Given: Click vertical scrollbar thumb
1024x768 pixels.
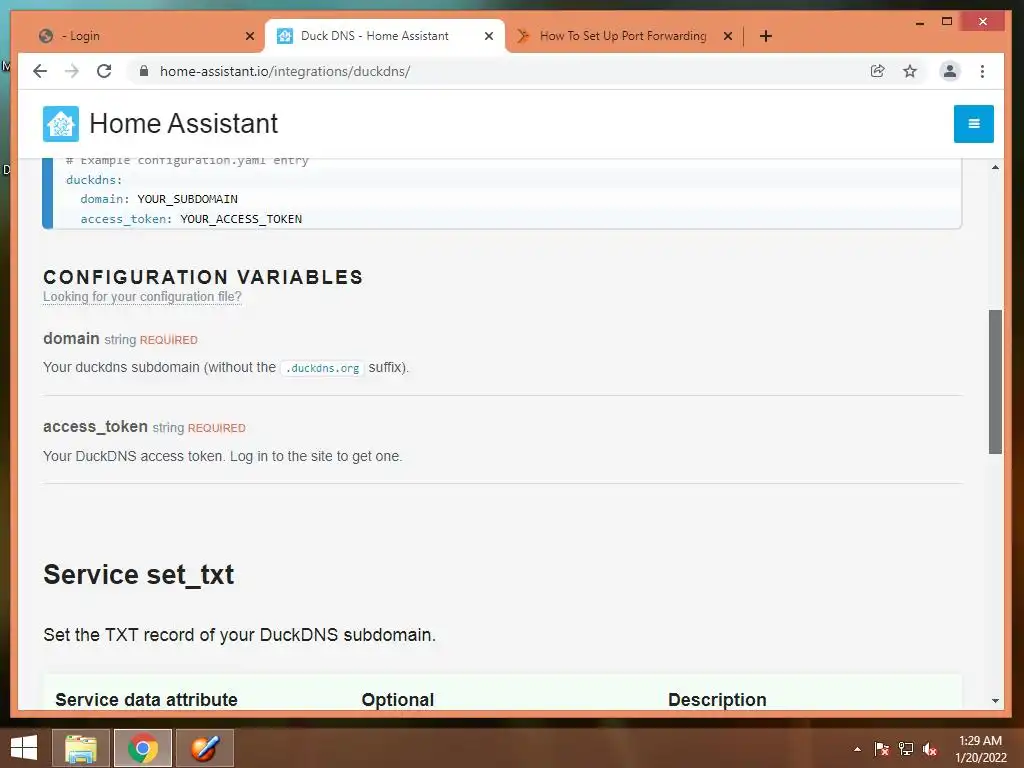Looking at the screenshot, I should tap(995, 381).
